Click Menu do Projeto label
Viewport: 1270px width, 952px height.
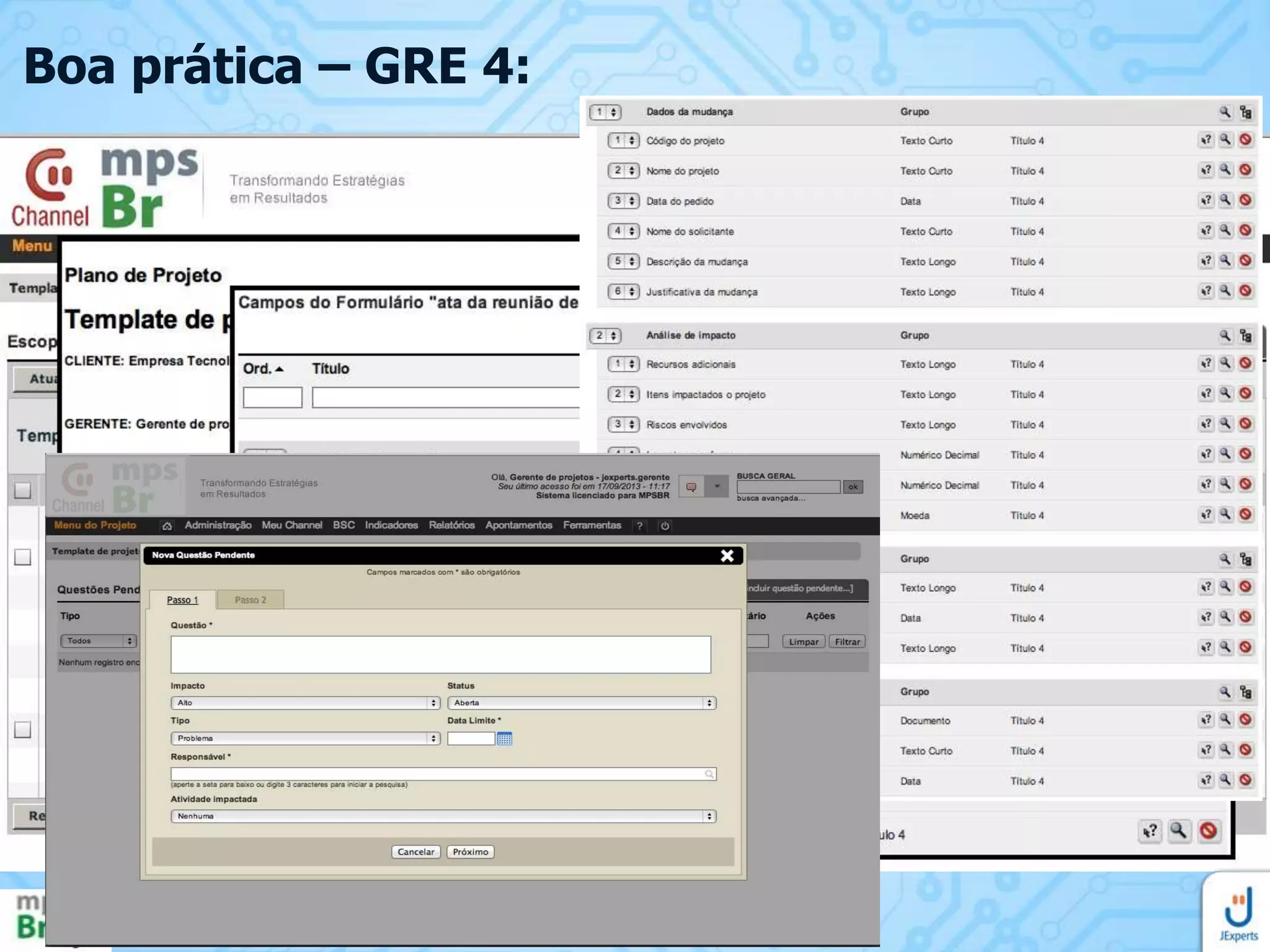[x=95, y=525]
